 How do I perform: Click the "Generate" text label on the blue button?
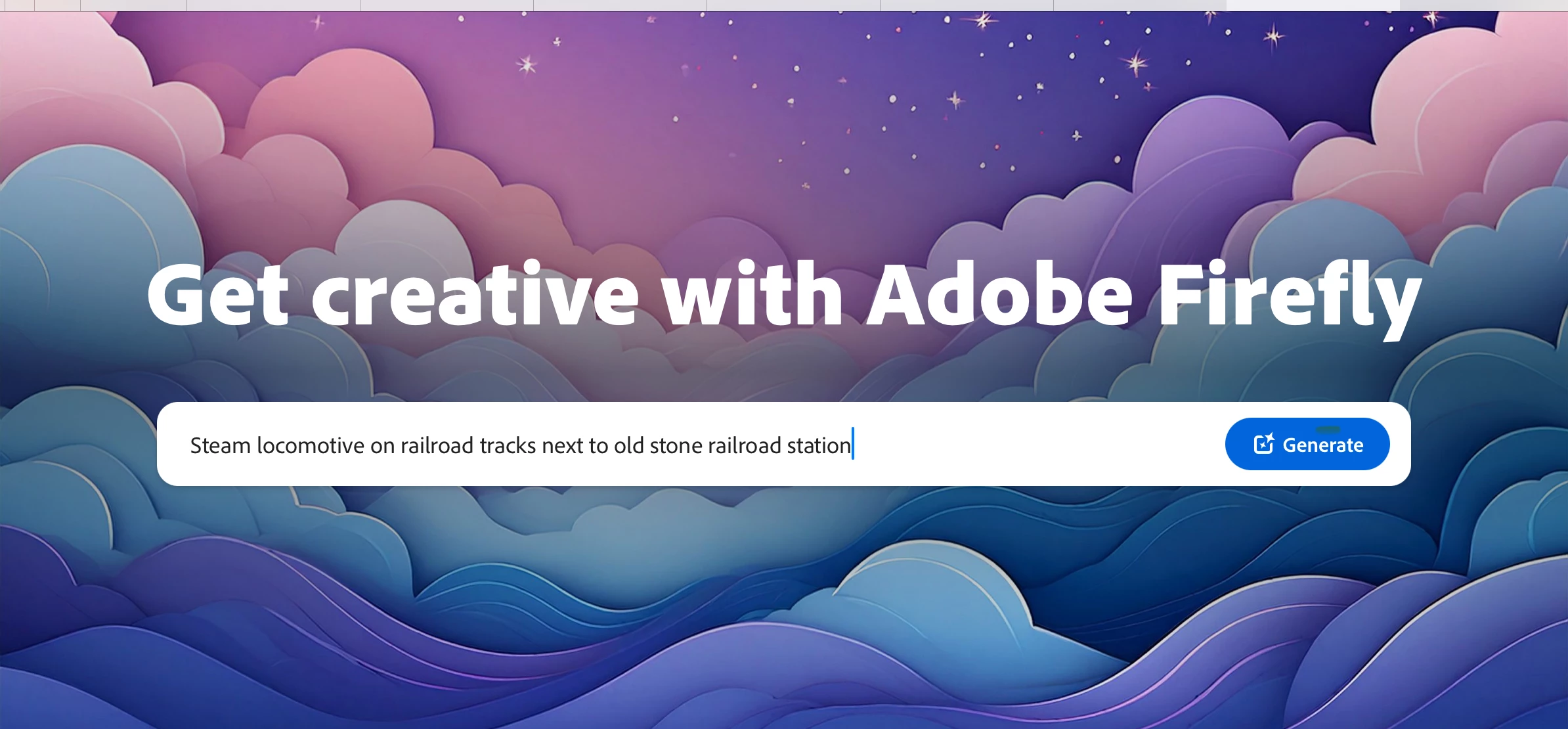tap(1322, 445)
